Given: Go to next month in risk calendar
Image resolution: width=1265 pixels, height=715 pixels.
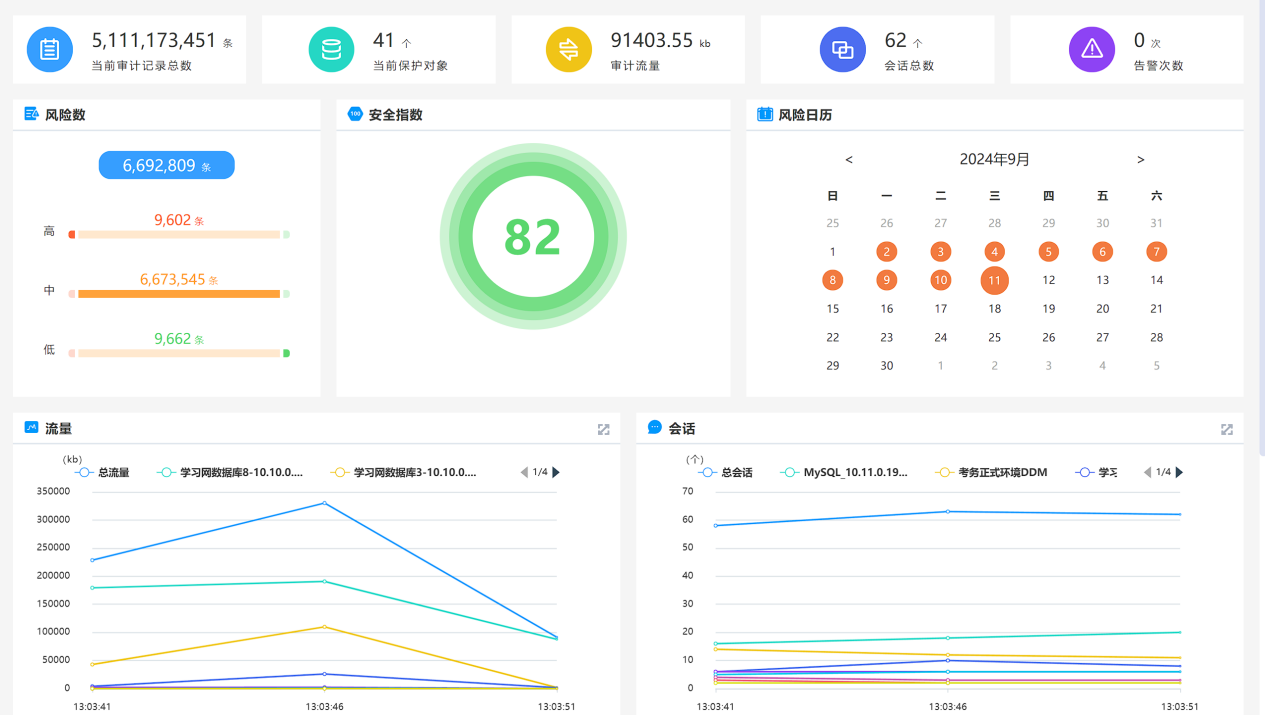Looking at the screenshot, I should pyautogui.click(x=1140, y=160).
